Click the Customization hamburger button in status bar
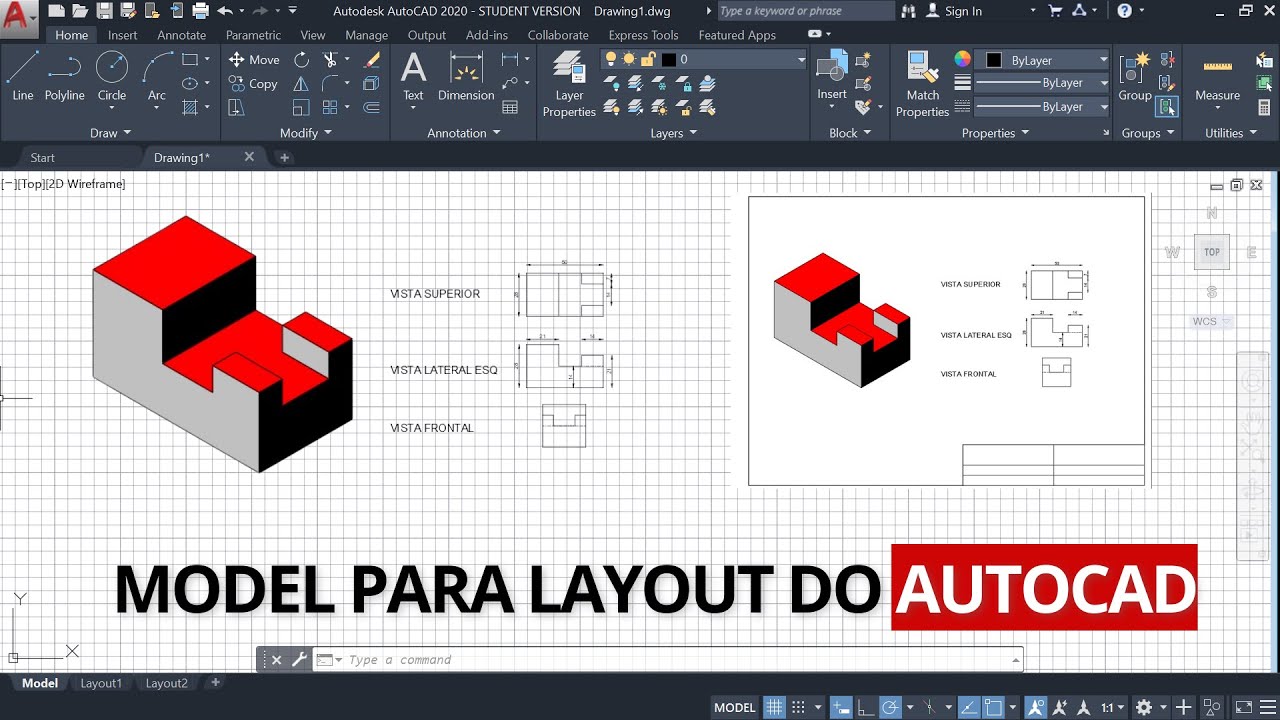The height and width of the screenshot is (720, 1280). (x=1268, y=707)
